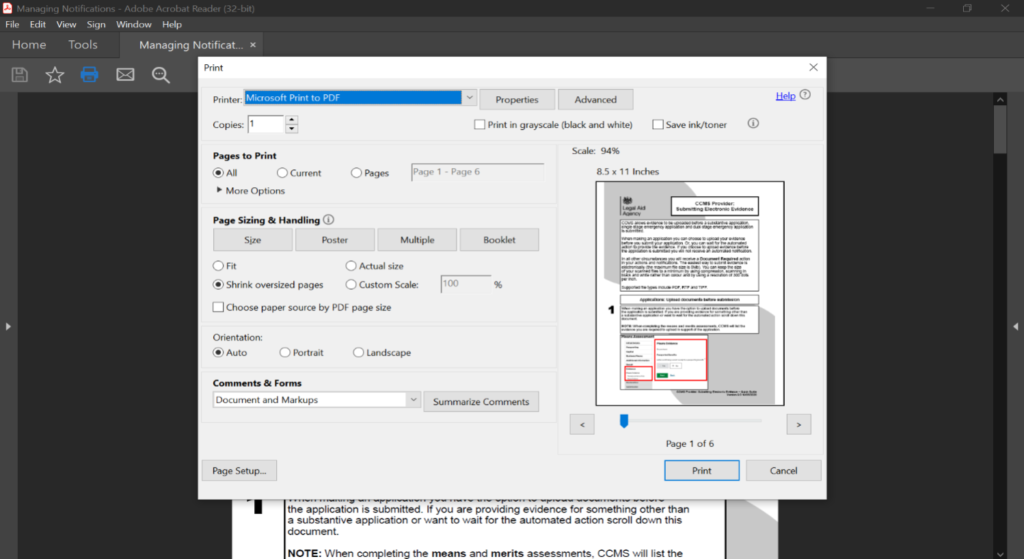This screenshot has width=1024, height=559.
Task: Click the Save floppy disk icon
Action: [19, 75]
